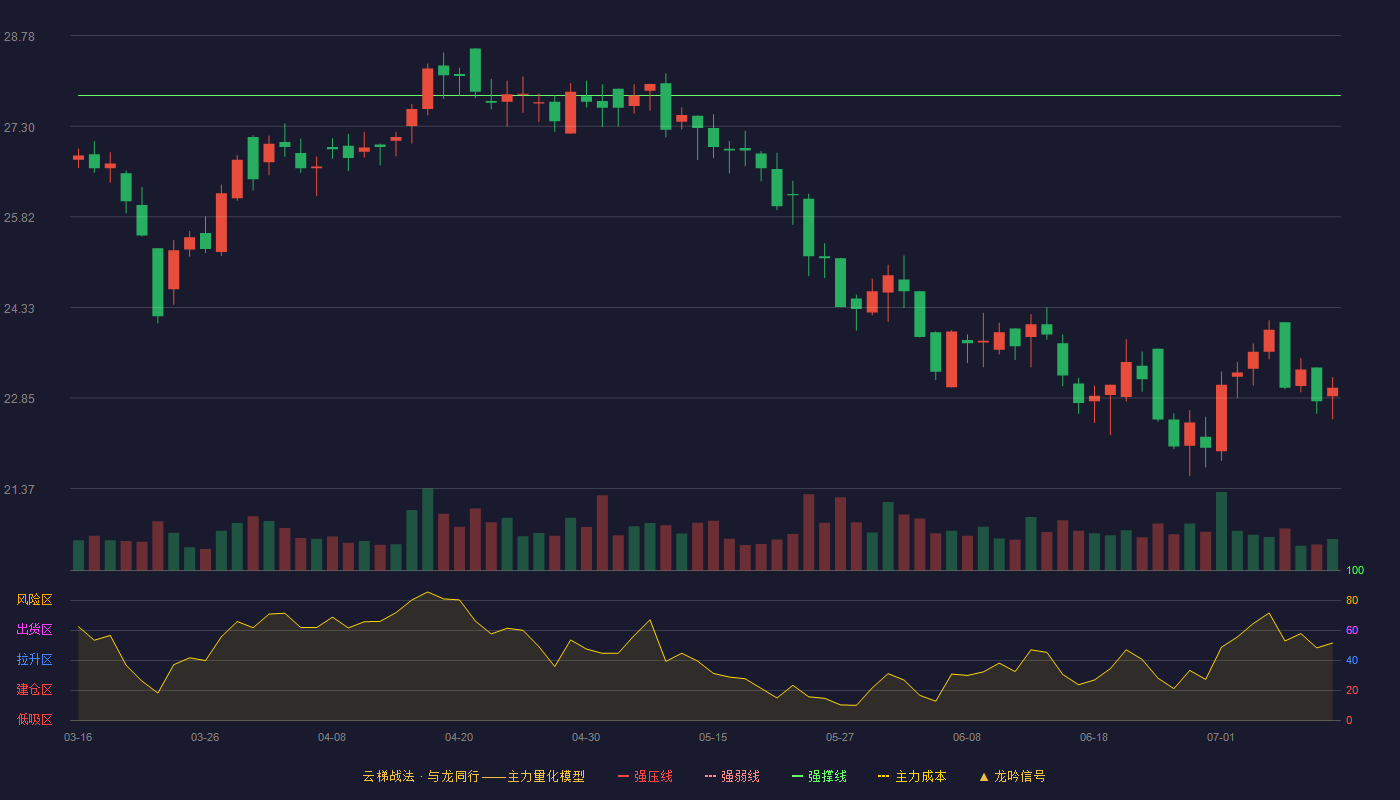The height and width of the screenshot is (800, 1400).
Task: Click the white horizontal price line
Action: pos(709,96)
